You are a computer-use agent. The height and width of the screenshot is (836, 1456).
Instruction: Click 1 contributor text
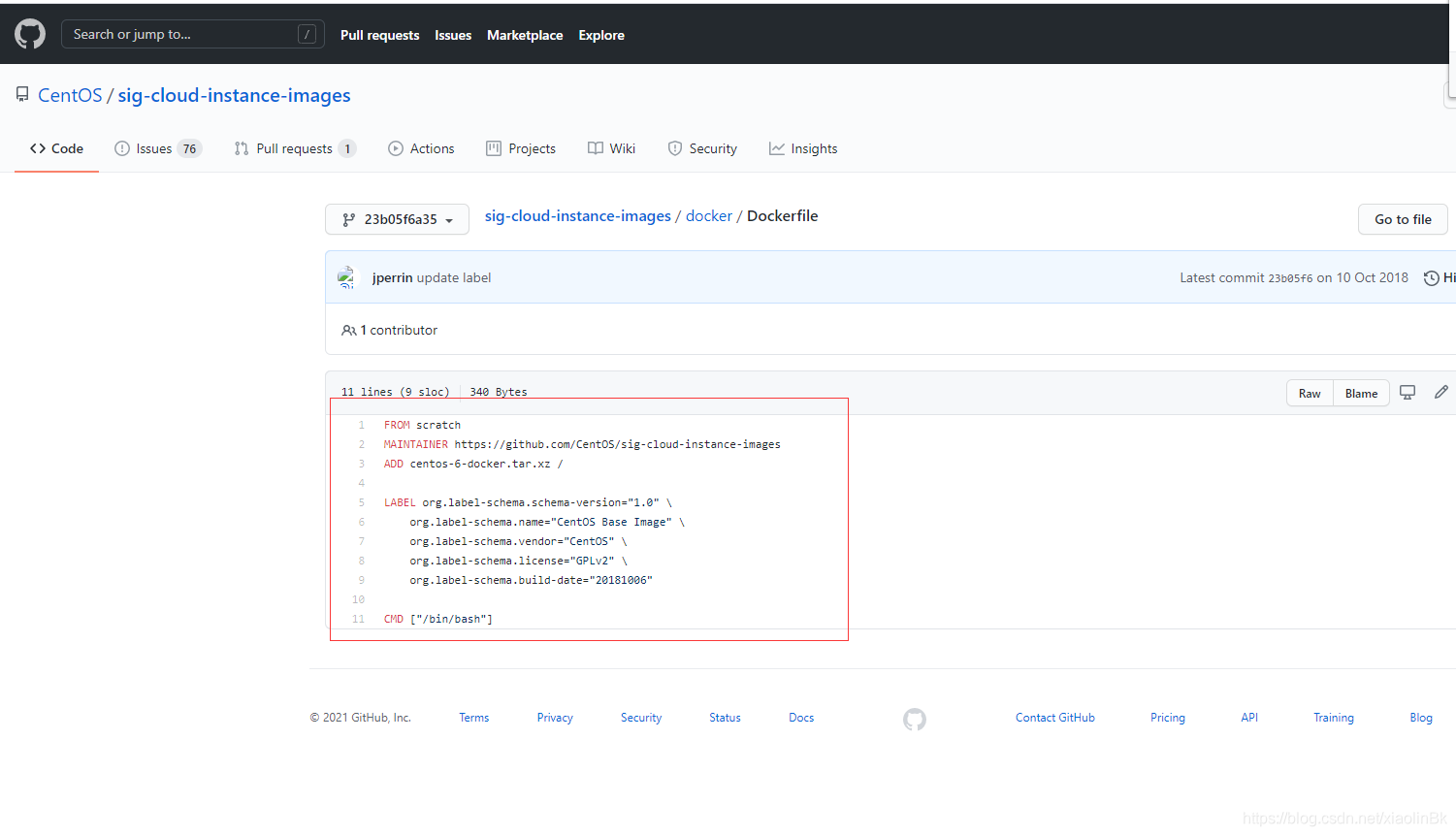pos(399,330)
